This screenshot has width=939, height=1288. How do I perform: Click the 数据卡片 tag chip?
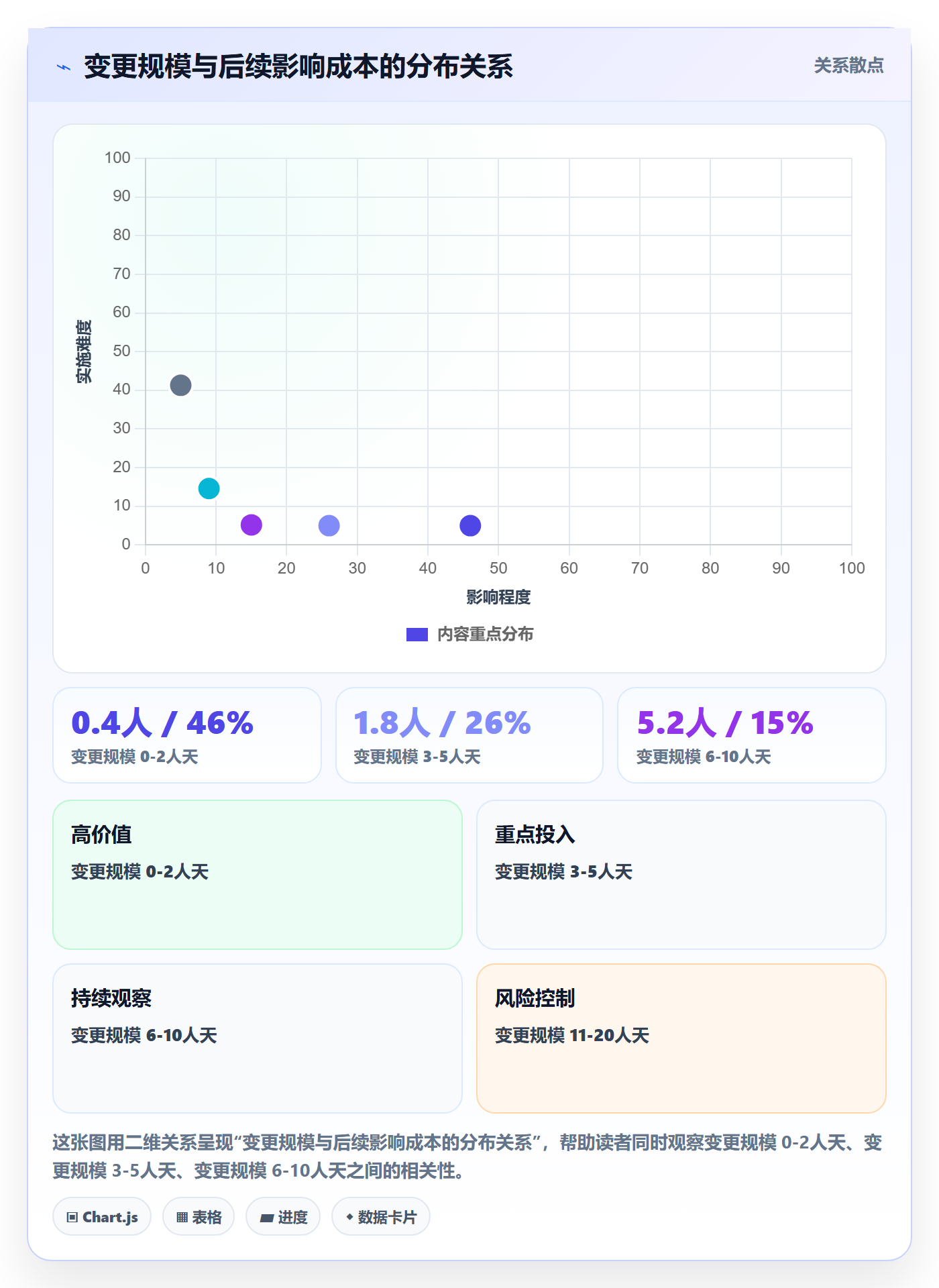(x=381, y=1217)
